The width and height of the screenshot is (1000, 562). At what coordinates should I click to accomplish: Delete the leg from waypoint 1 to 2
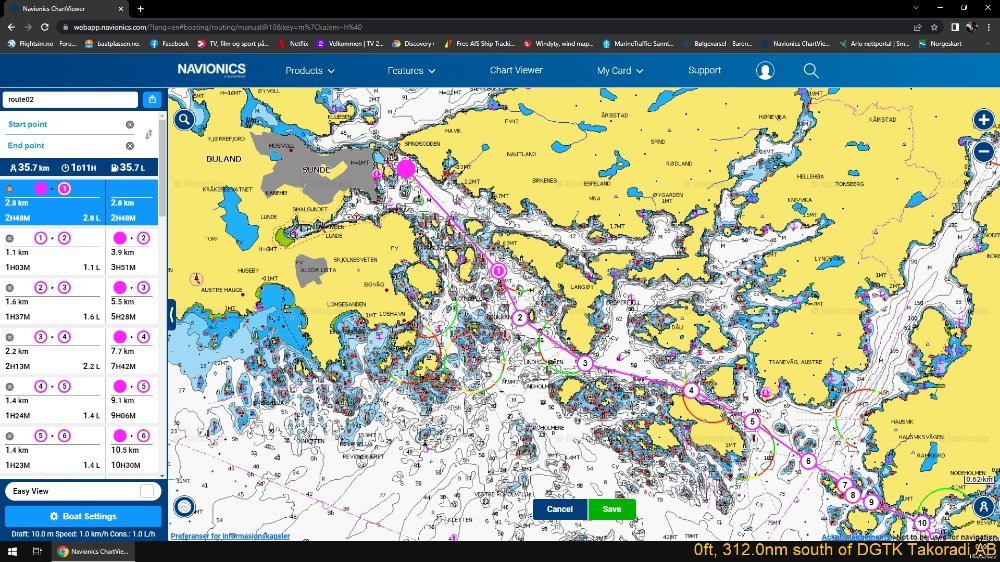point(10,238)
